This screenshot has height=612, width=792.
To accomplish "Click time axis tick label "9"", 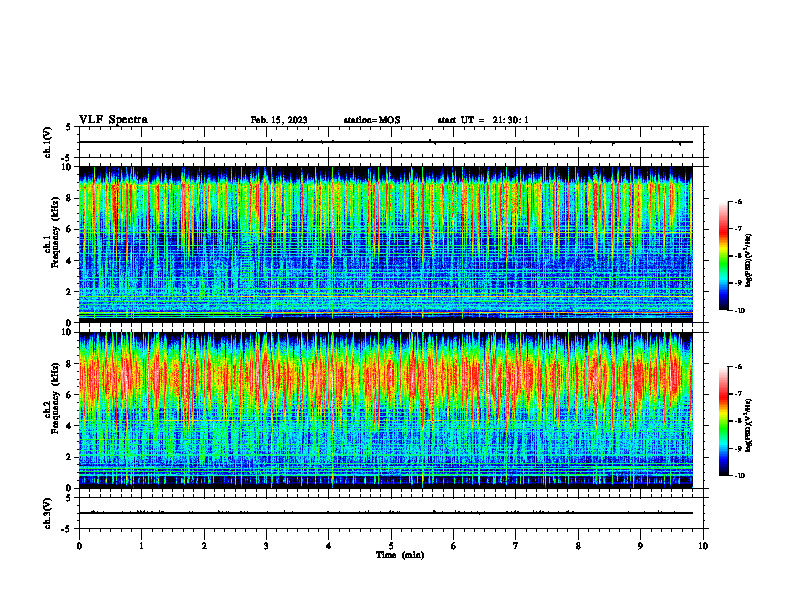I will (640, 546).
